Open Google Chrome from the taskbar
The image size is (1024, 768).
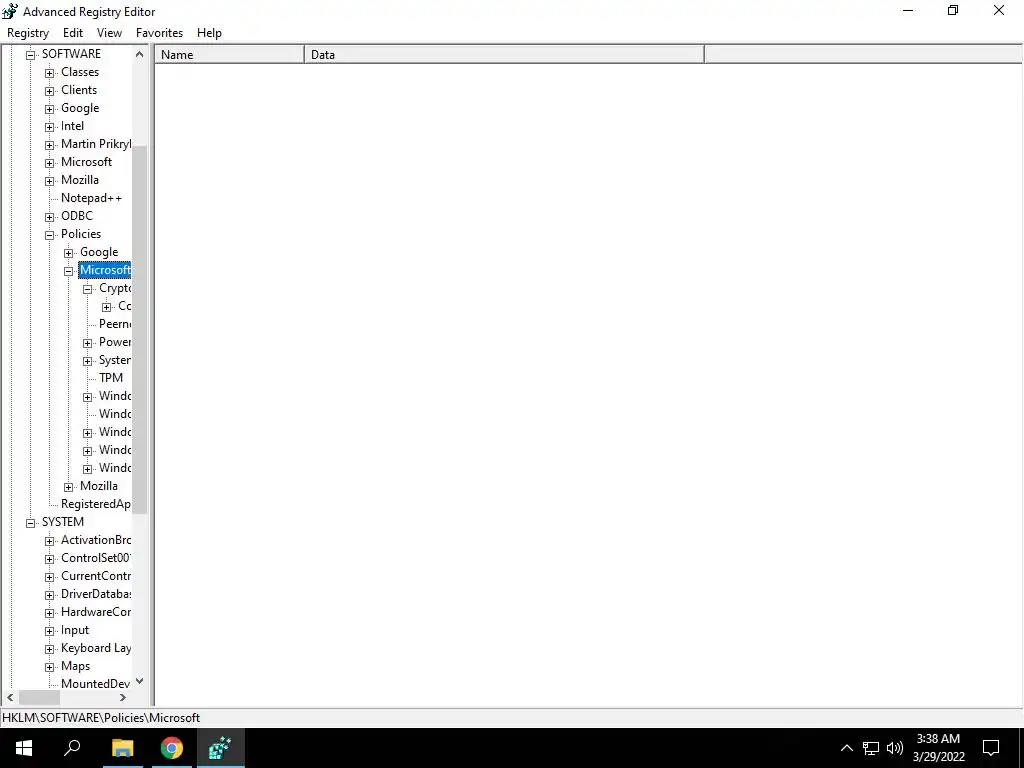(172, 748)
